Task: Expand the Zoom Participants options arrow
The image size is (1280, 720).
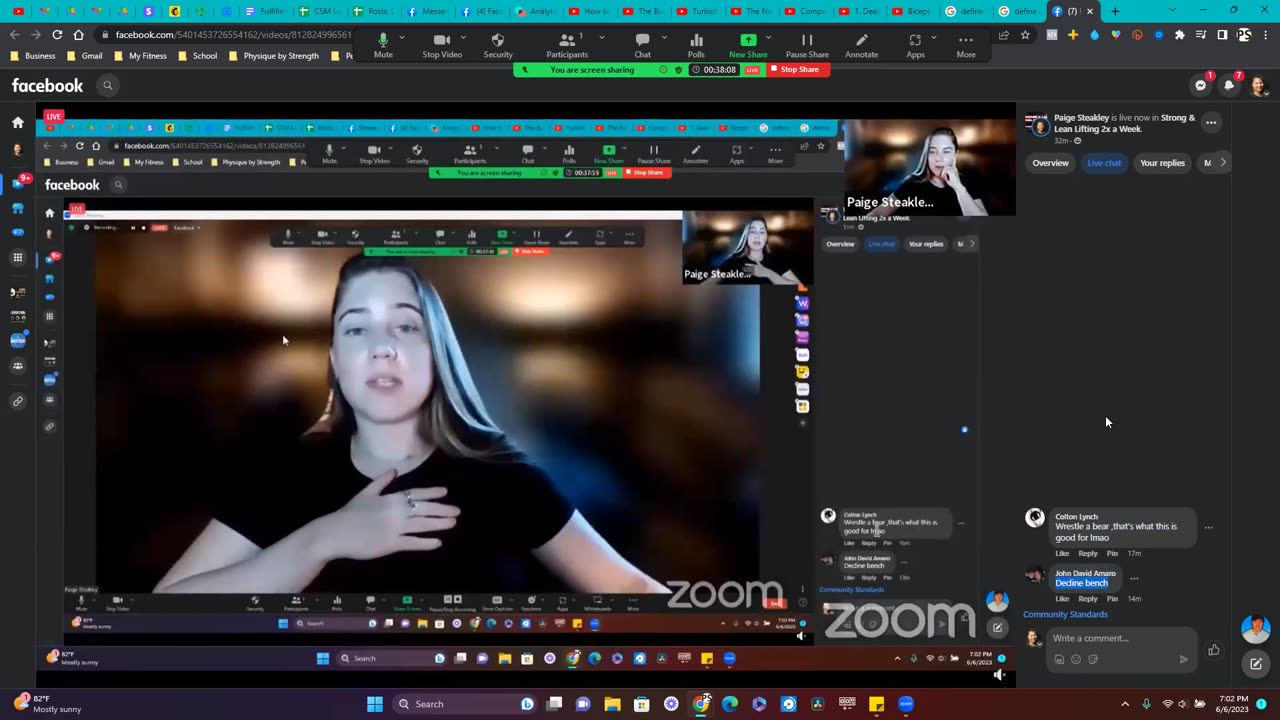Action: 601,38
